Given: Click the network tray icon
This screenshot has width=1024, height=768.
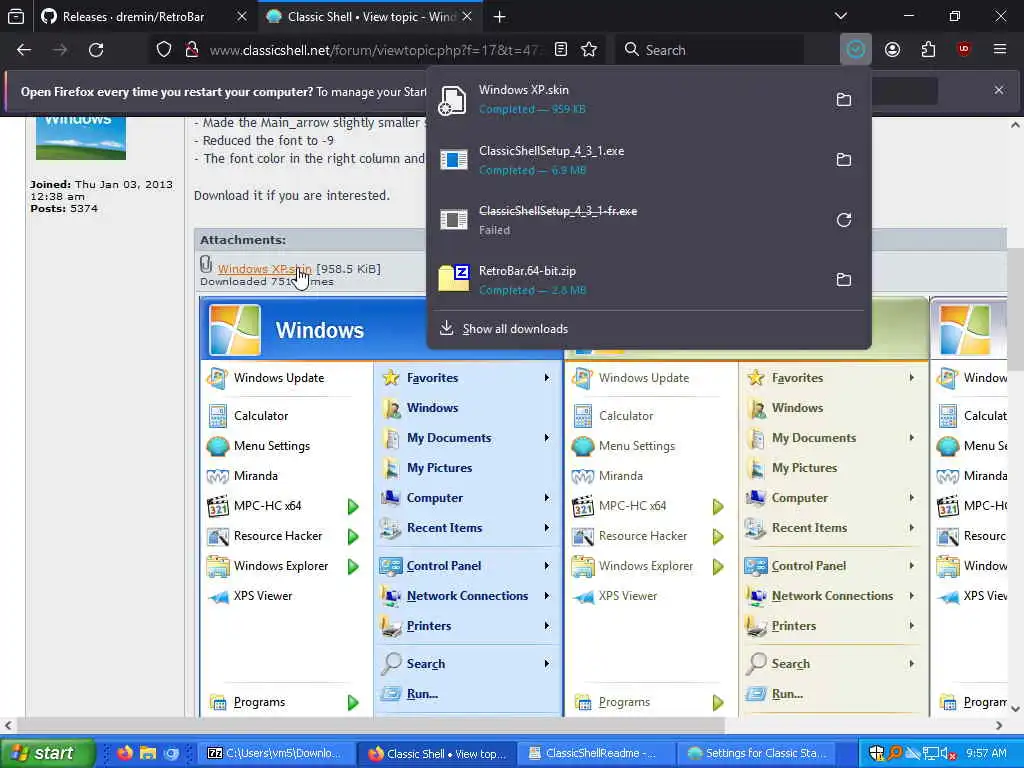Looking at the screenshot, I should tap(930, 754).
